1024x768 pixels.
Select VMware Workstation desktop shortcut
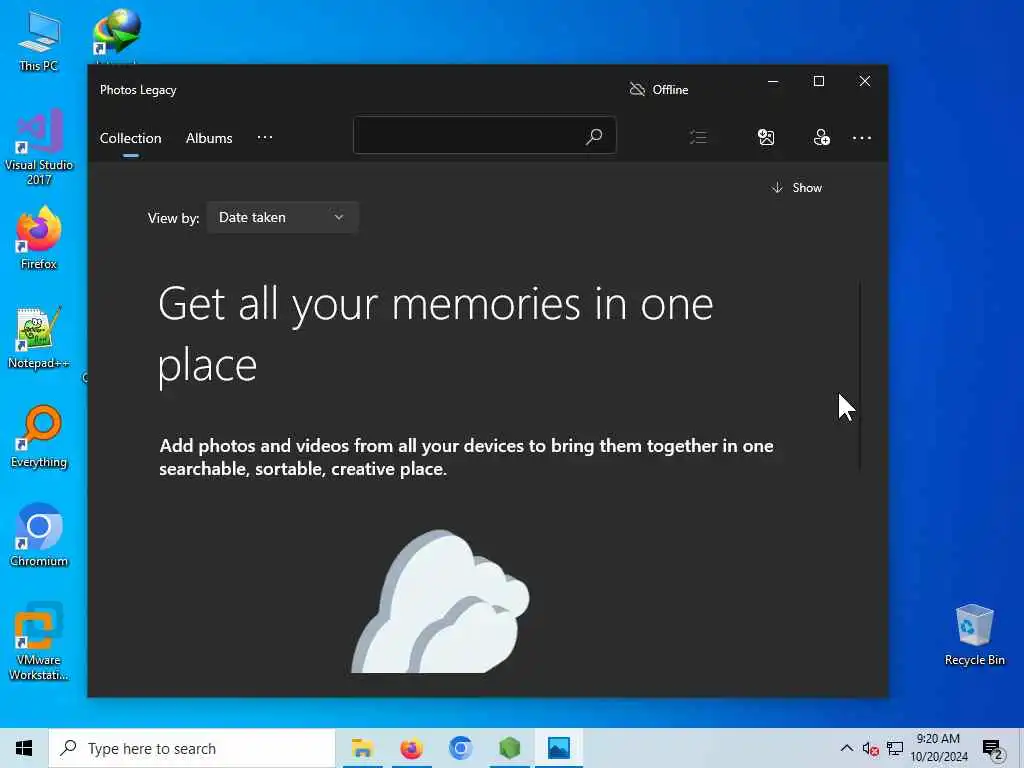click(39, 641)
